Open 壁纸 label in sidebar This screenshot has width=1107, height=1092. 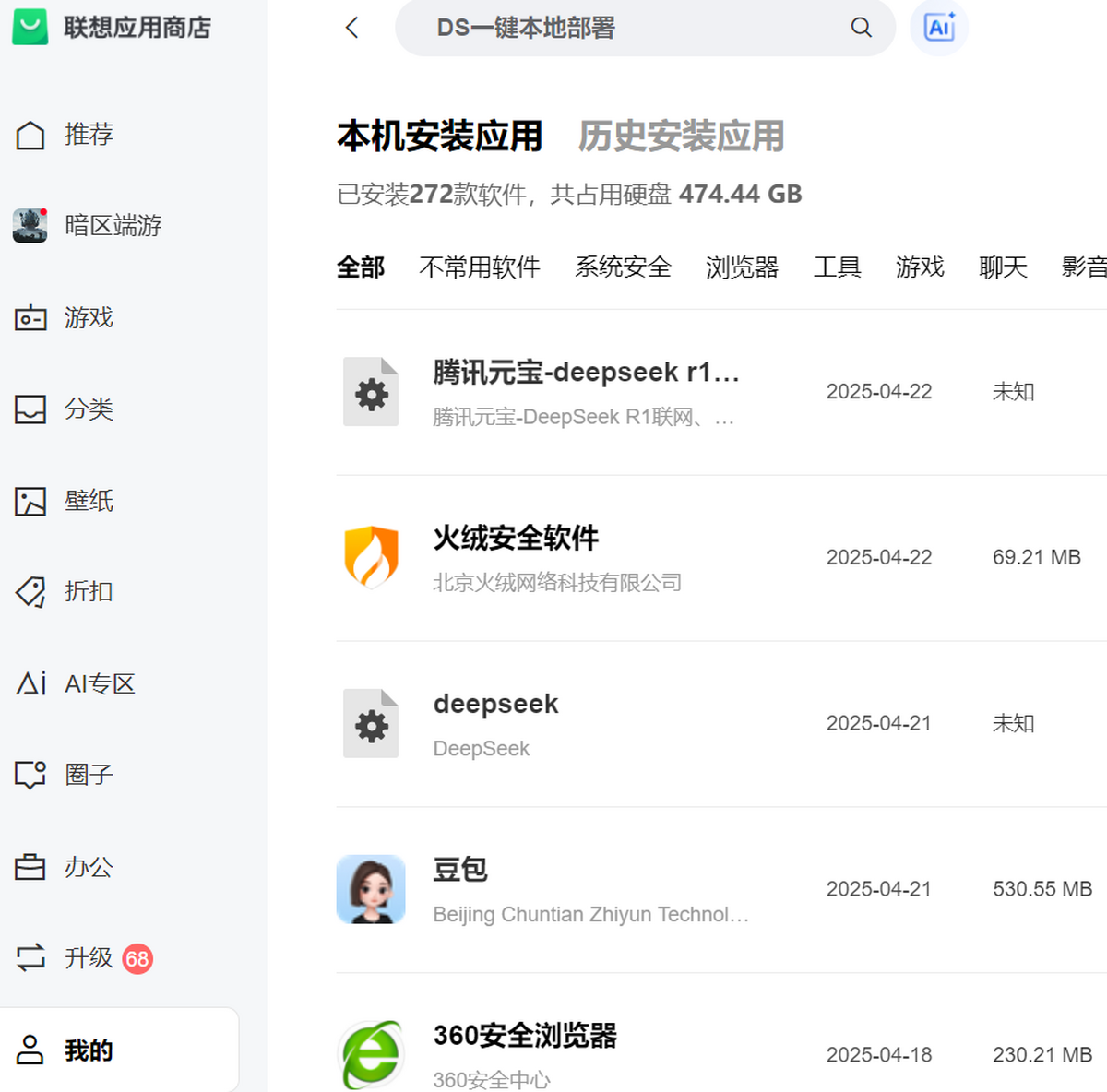89,501
